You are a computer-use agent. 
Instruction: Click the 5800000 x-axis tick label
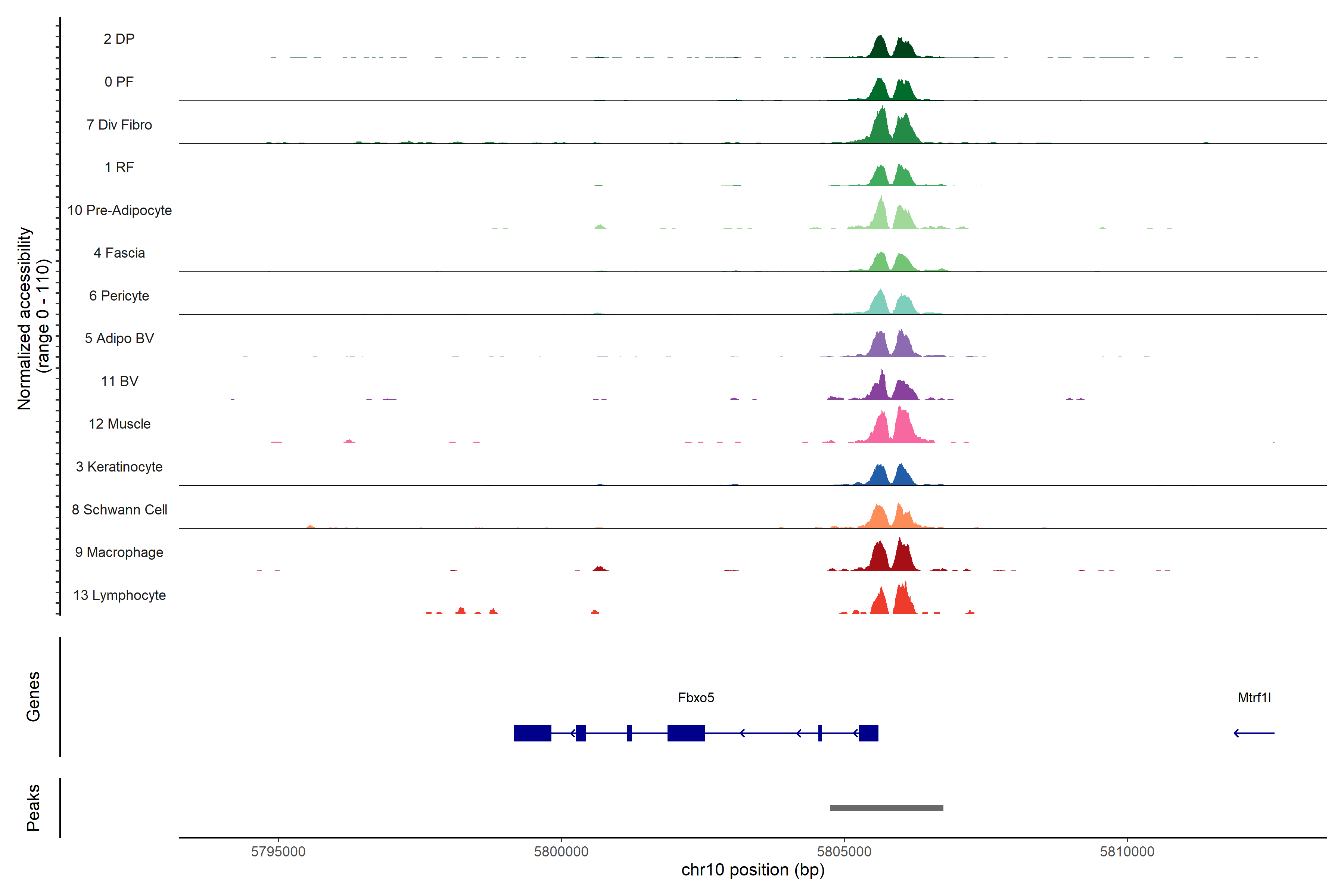[x=561, y=852]
